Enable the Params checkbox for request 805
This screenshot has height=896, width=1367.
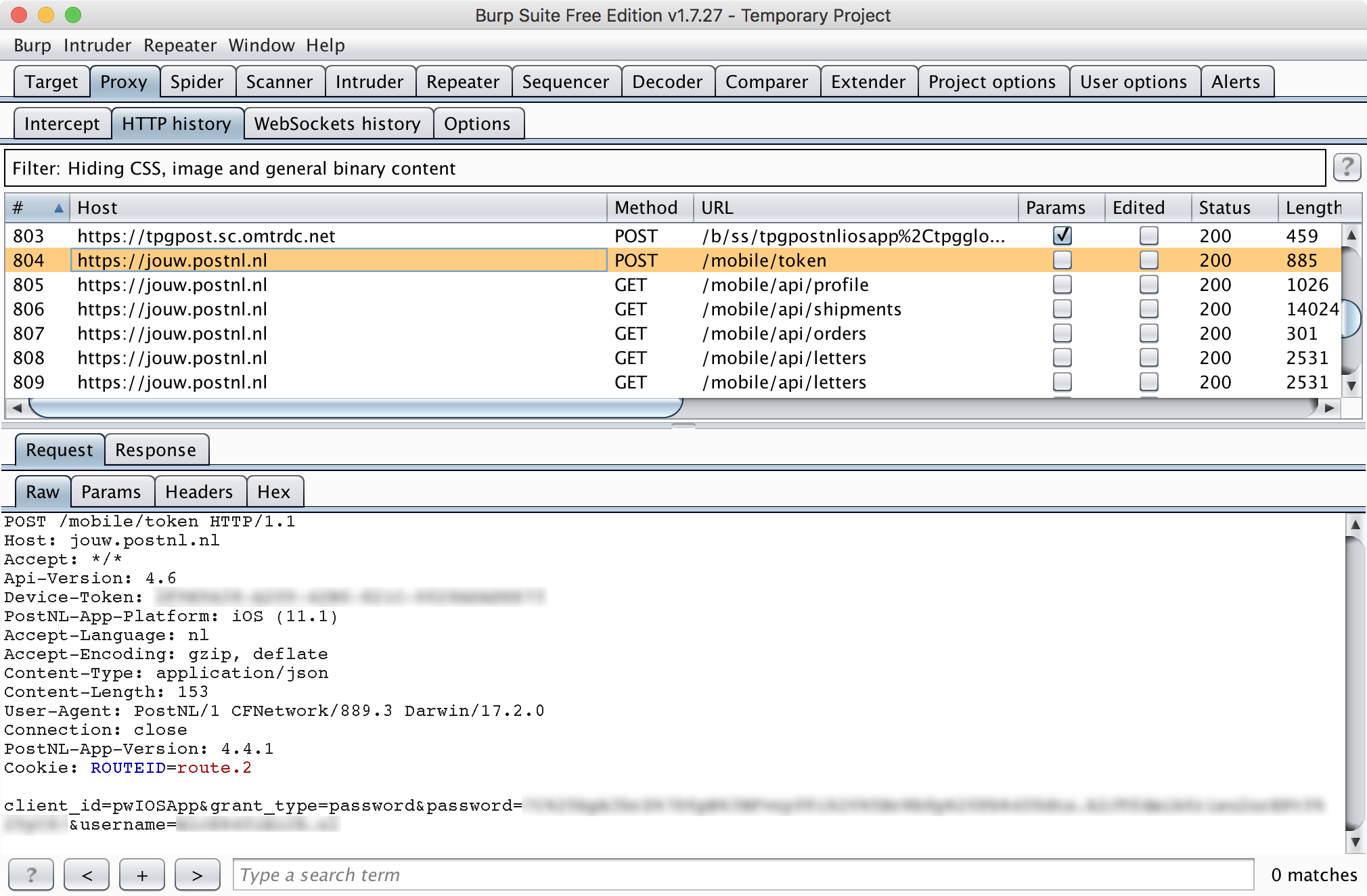coord(1062,284)
